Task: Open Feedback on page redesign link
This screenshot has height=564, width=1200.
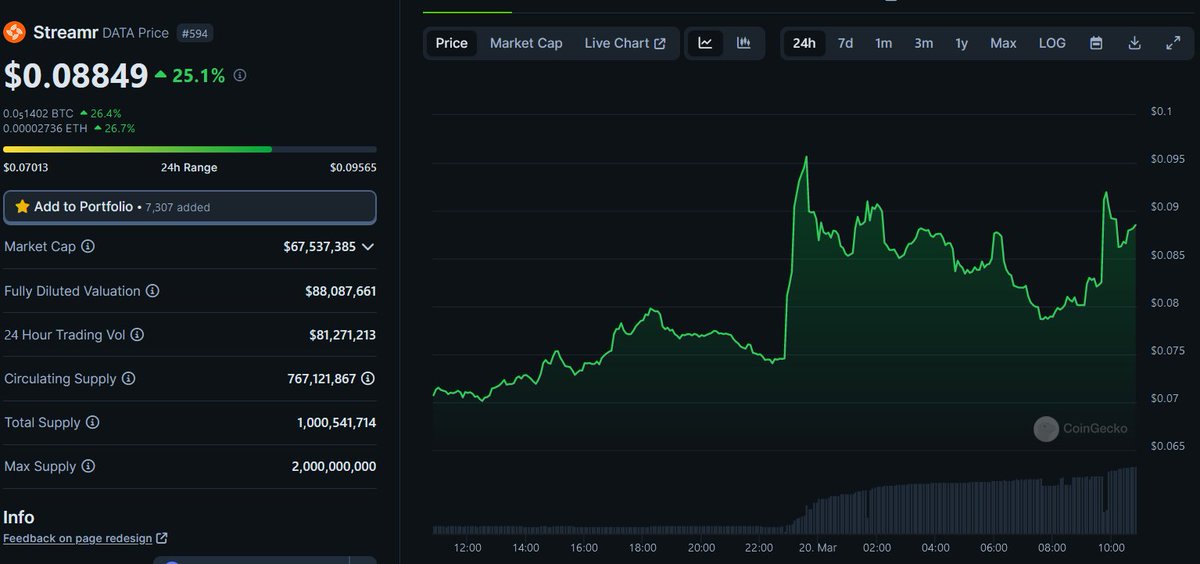Action: click(85, 538)
